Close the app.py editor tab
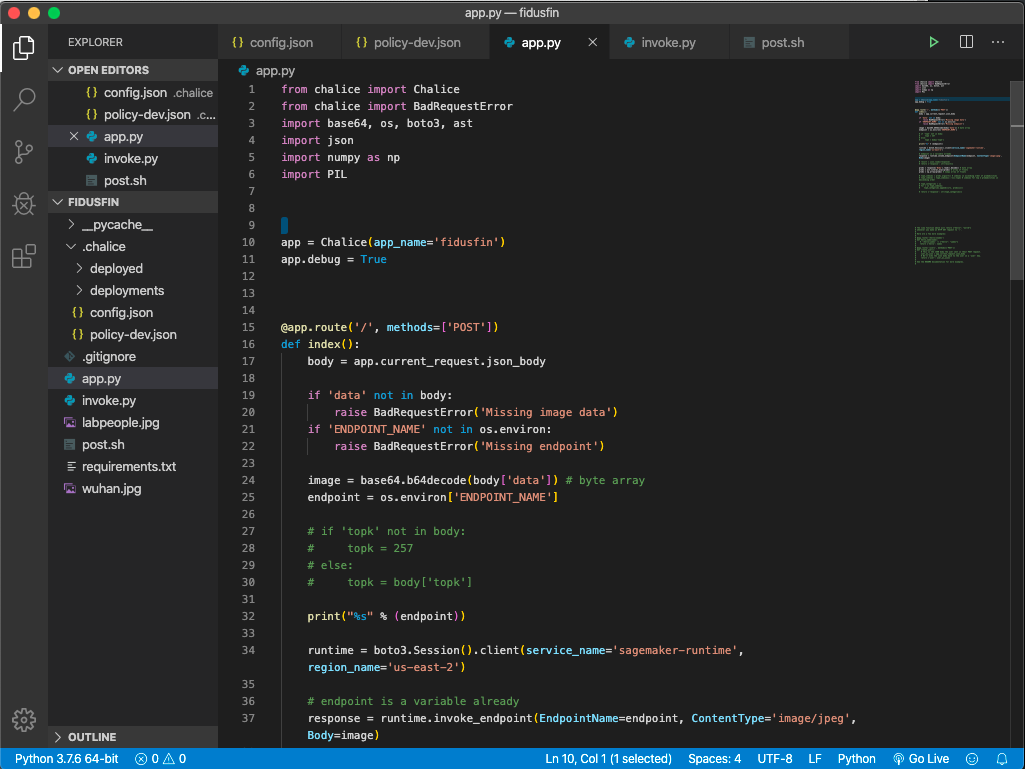Image resolution: width=1025 pixels, height=769 pixels. pyautogui.click(x=592, y=43)
